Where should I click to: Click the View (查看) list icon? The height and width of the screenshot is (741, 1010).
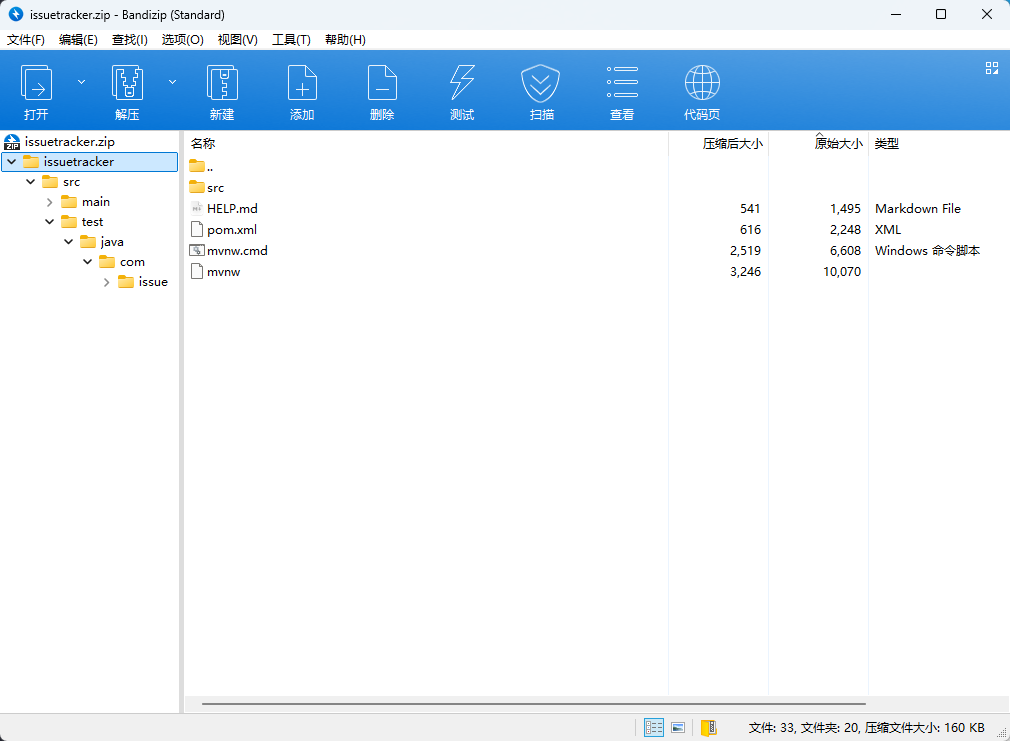(x=622, y=82)
